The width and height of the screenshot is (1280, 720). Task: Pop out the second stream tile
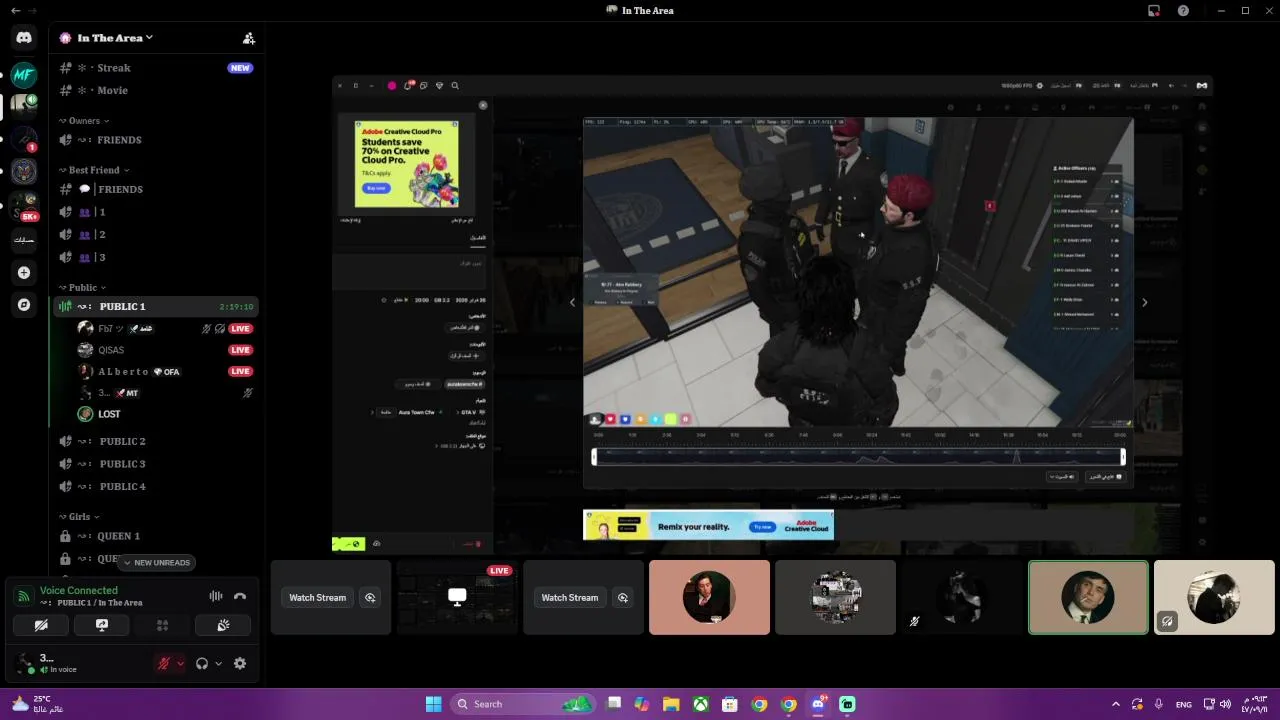click(623, 597)
